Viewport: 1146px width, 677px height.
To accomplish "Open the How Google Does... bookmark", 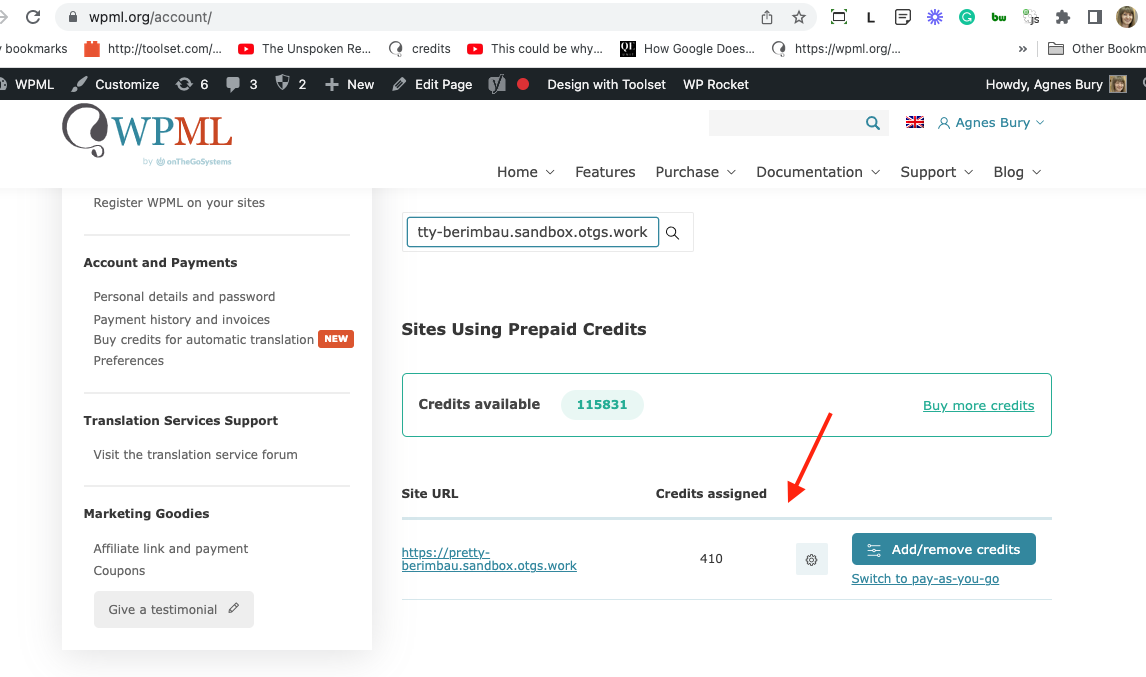I will pyautogui.click(x=687, y=49).
